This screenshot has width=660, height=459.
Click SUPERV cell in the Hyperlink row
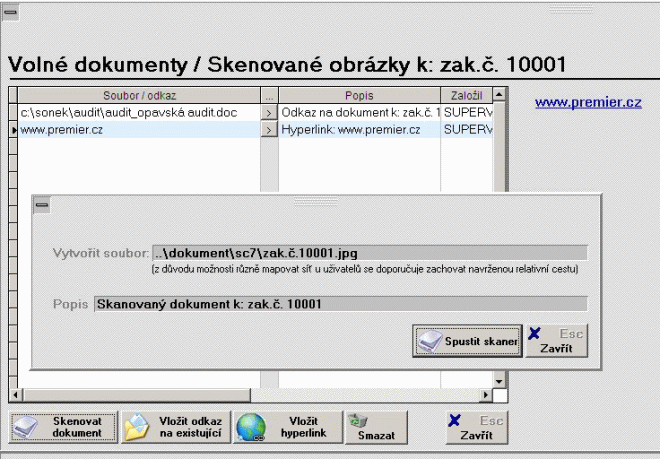point(467,130)
